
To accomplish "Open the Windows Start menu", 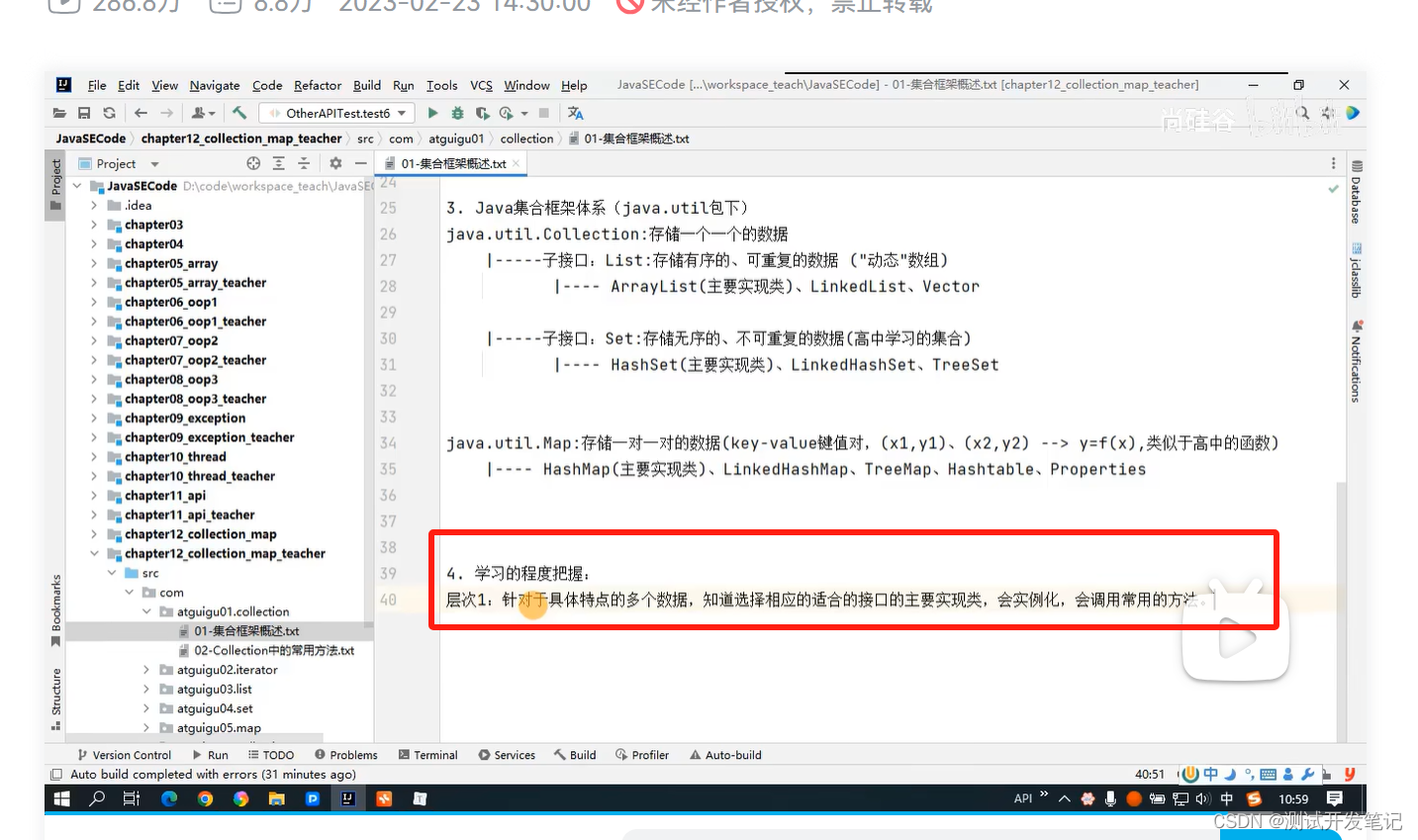I will [x=61, y=798].
